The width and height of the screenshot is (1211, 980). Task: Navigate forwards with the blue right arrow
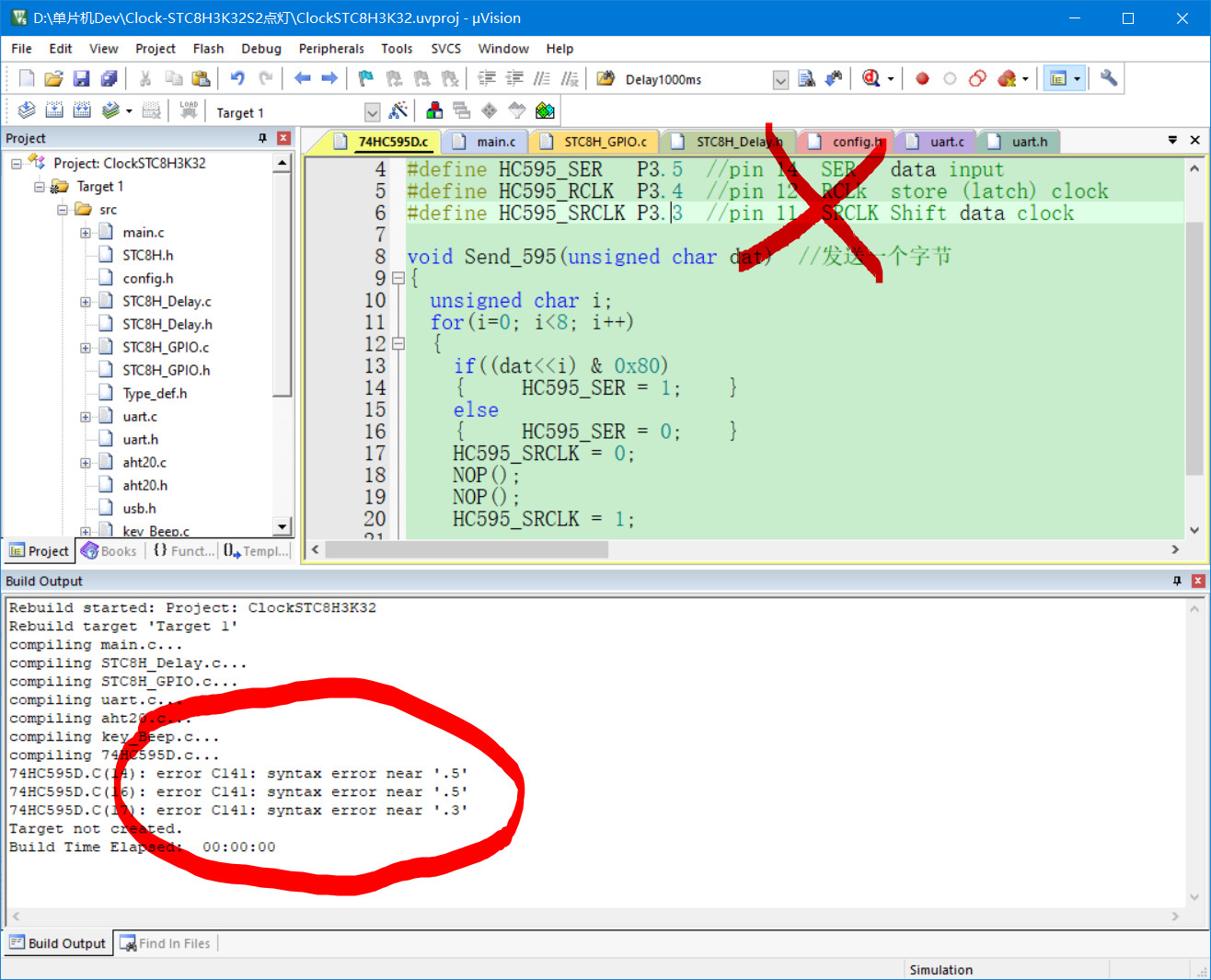[x=329, y=79]
